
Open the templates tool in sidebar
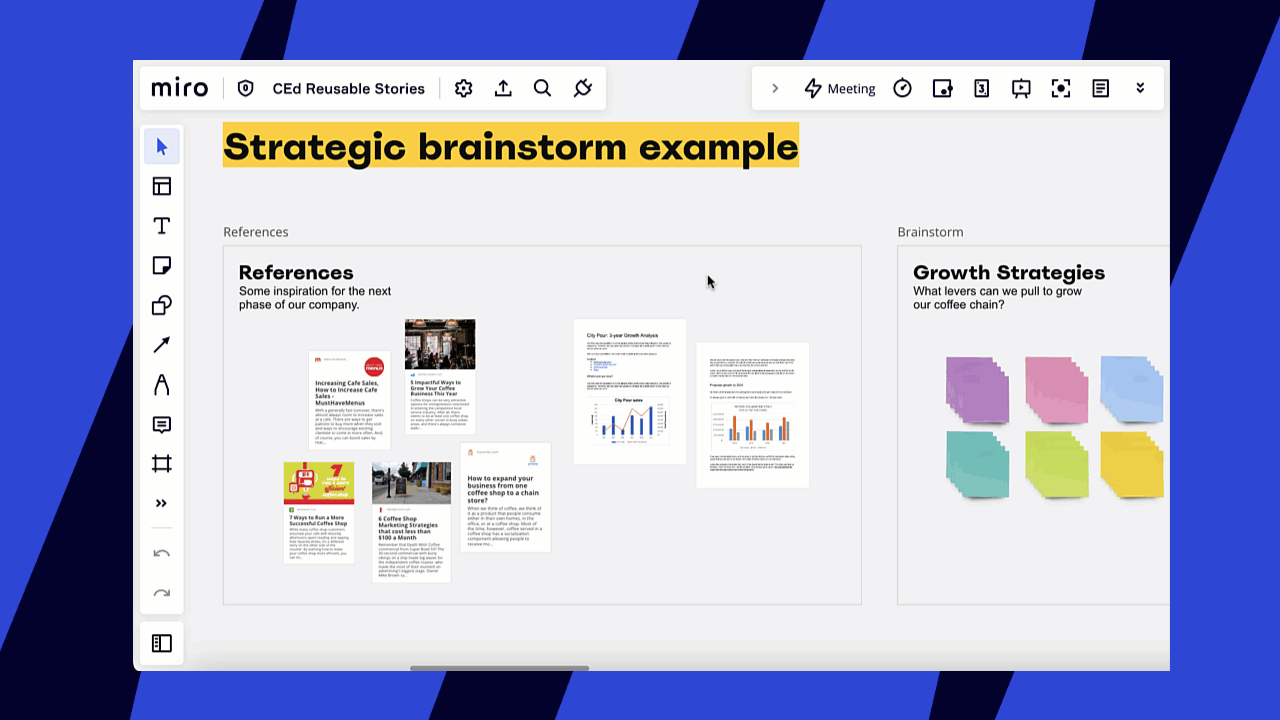coord(162,187)
